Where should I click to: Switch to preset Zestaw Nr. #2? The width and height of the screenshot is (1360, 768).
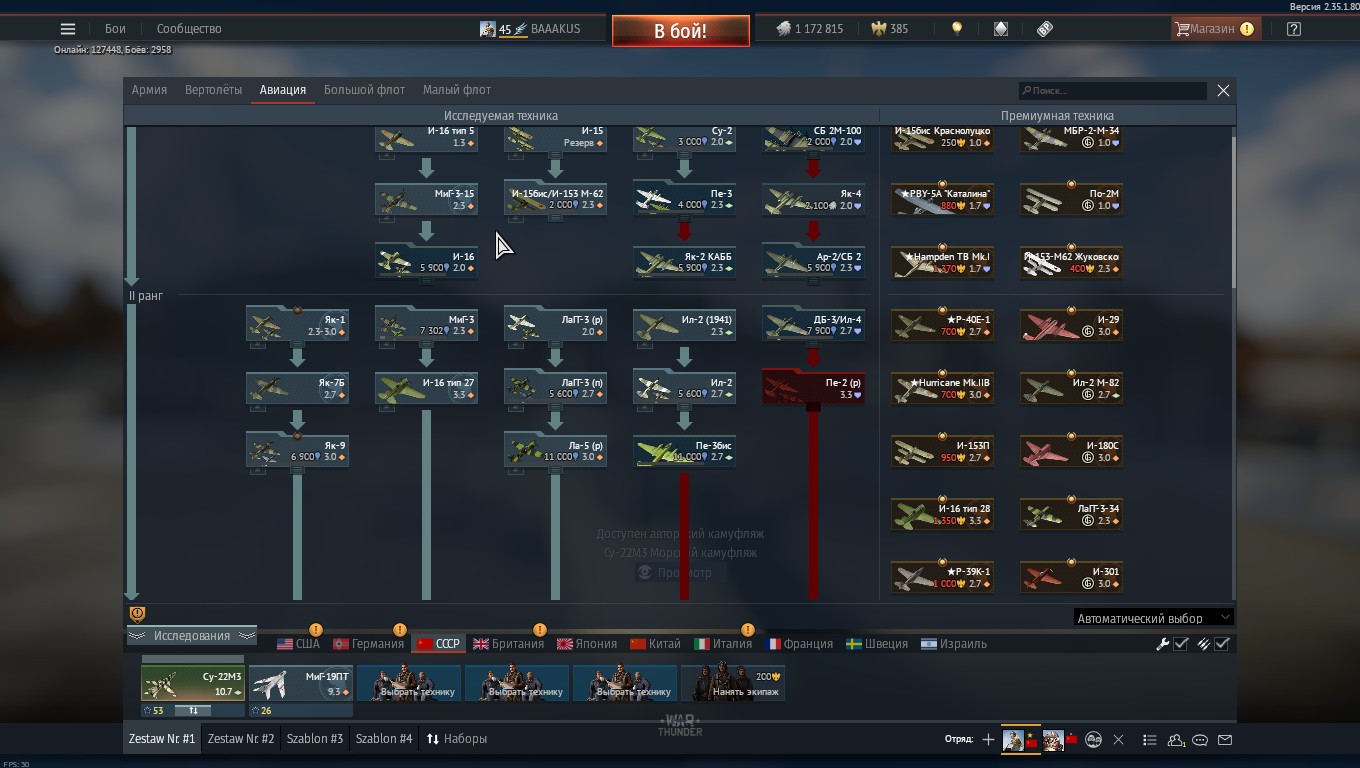(240, 739)
